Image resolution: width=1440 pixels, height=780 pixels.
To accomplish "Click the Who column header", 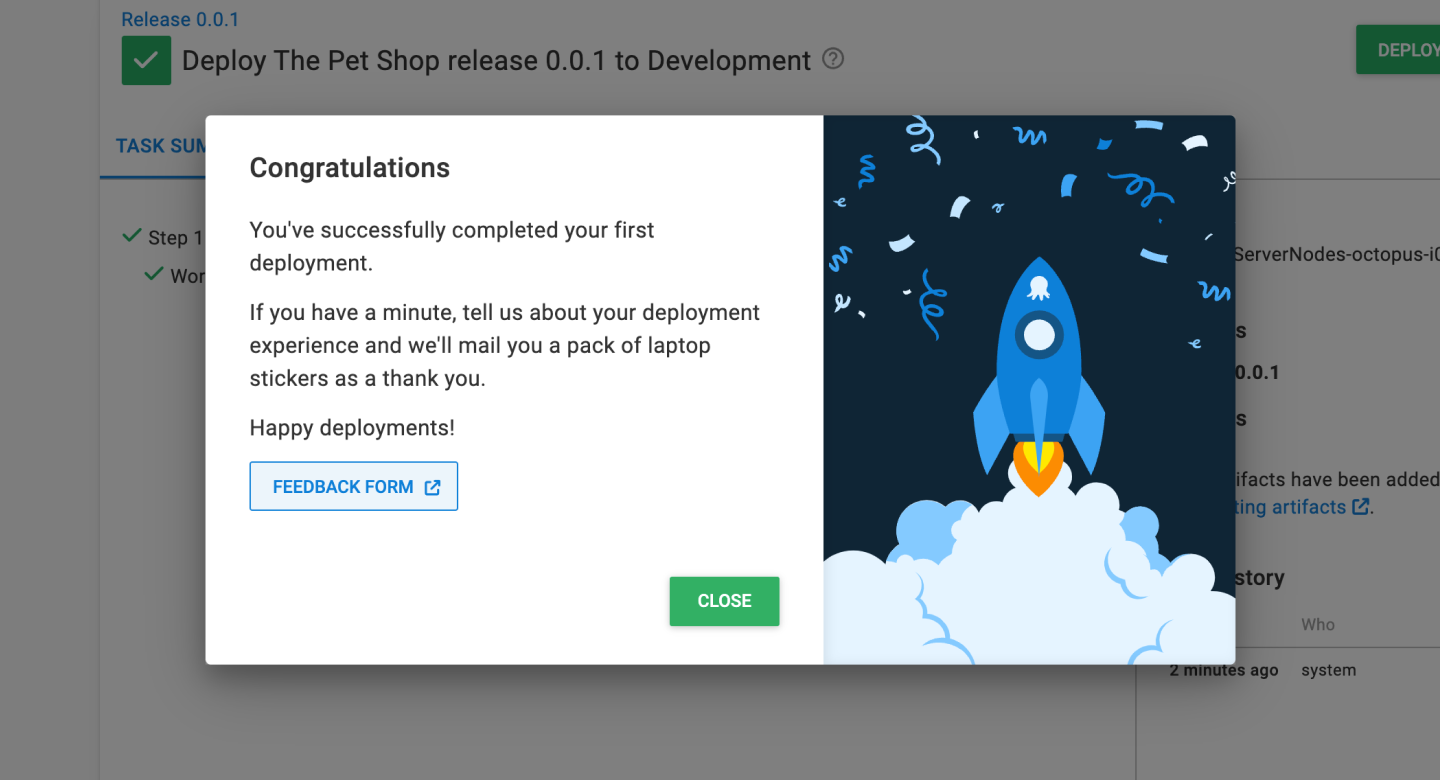I will pyautogui.click(x=1318, y=624).
